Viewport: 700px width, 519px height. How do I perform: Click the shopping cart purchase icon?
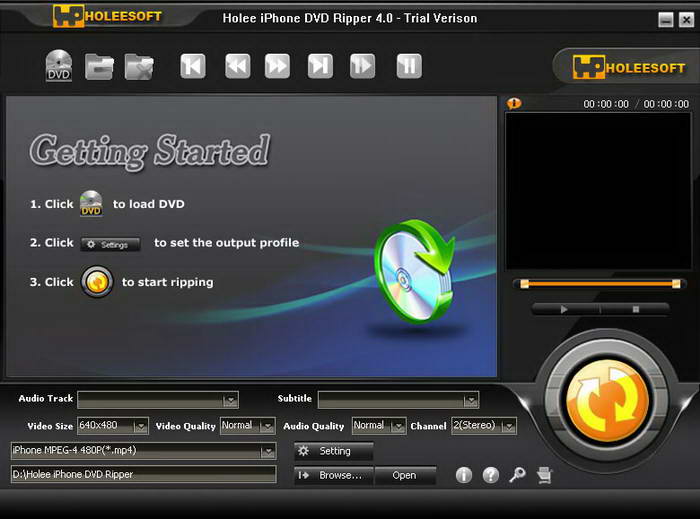point(545,475)
